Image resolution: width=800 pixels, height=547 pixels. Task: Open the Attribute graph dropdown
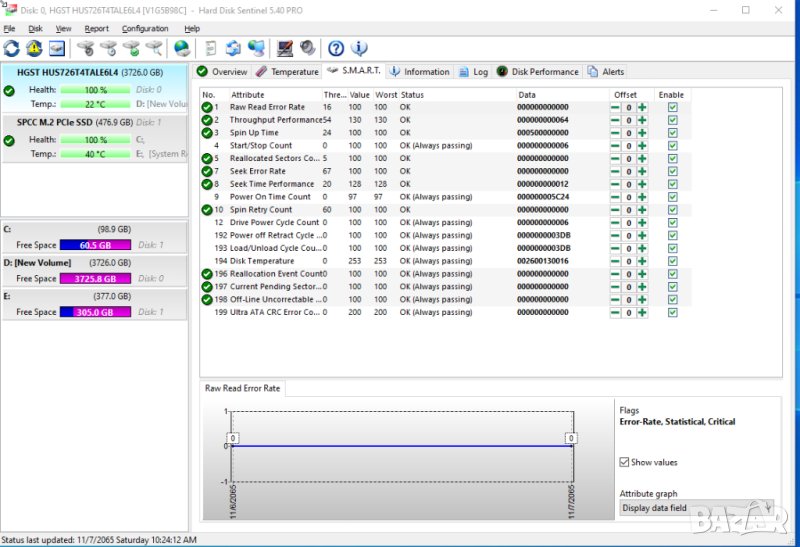coord(696,508)
